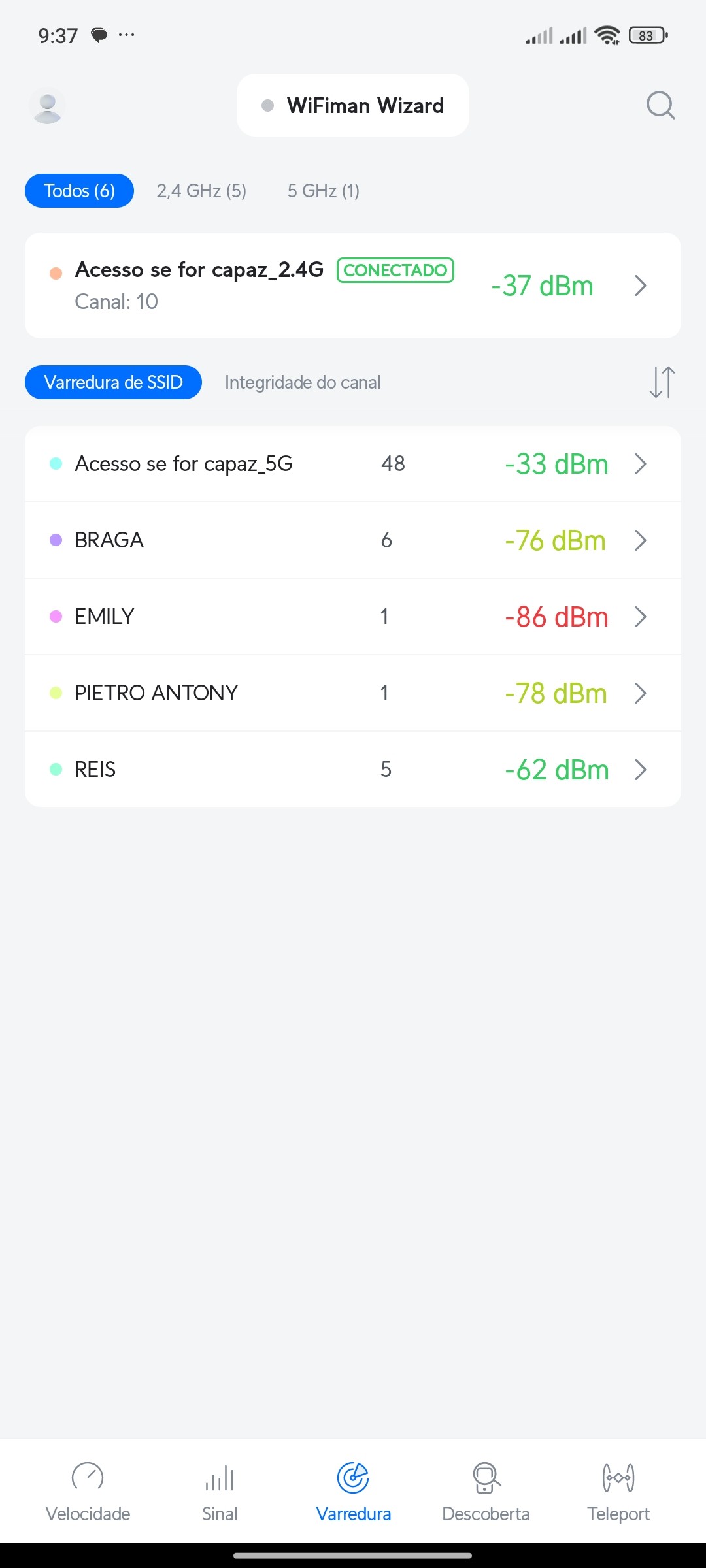This screenshot has width=706, height=1568.
Task: Filter networks by 2,4 GHz (5)
Action: (201, 191)
